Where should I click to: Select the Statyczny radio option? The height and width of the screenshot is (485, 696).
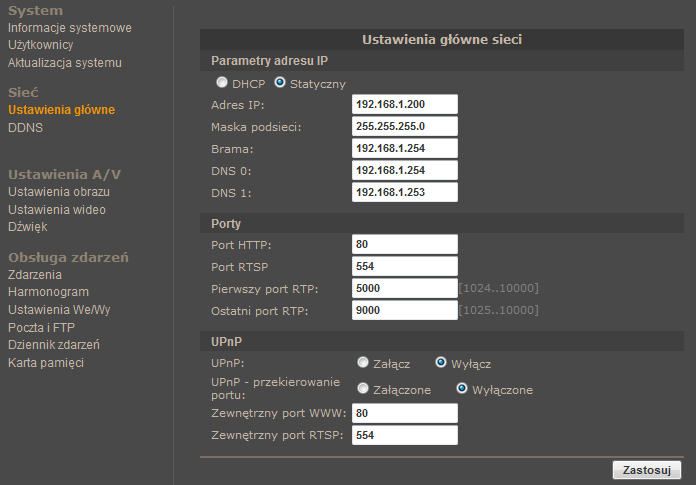tap(280, 83)
